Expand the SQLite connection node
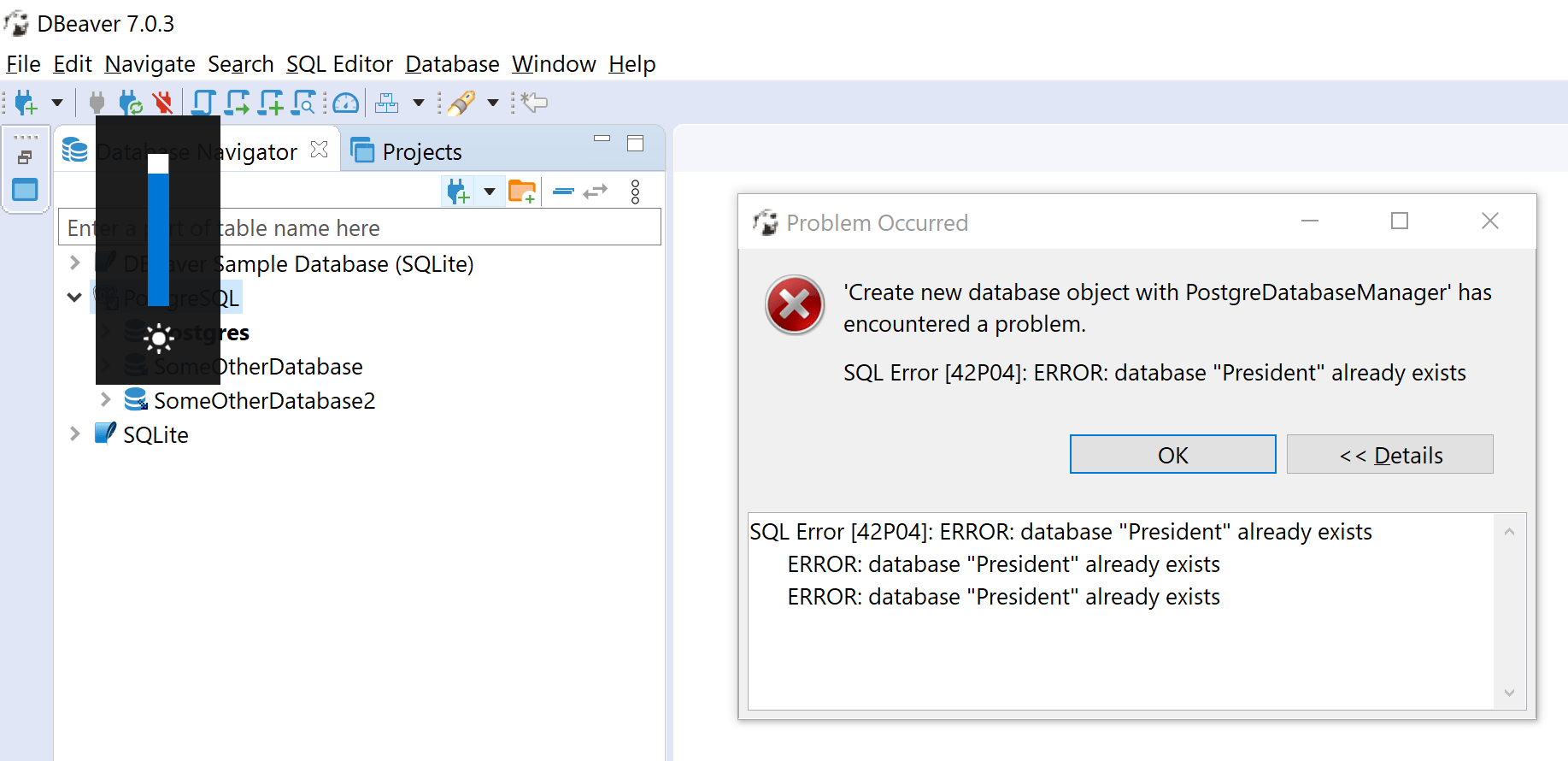 point(74,434)
